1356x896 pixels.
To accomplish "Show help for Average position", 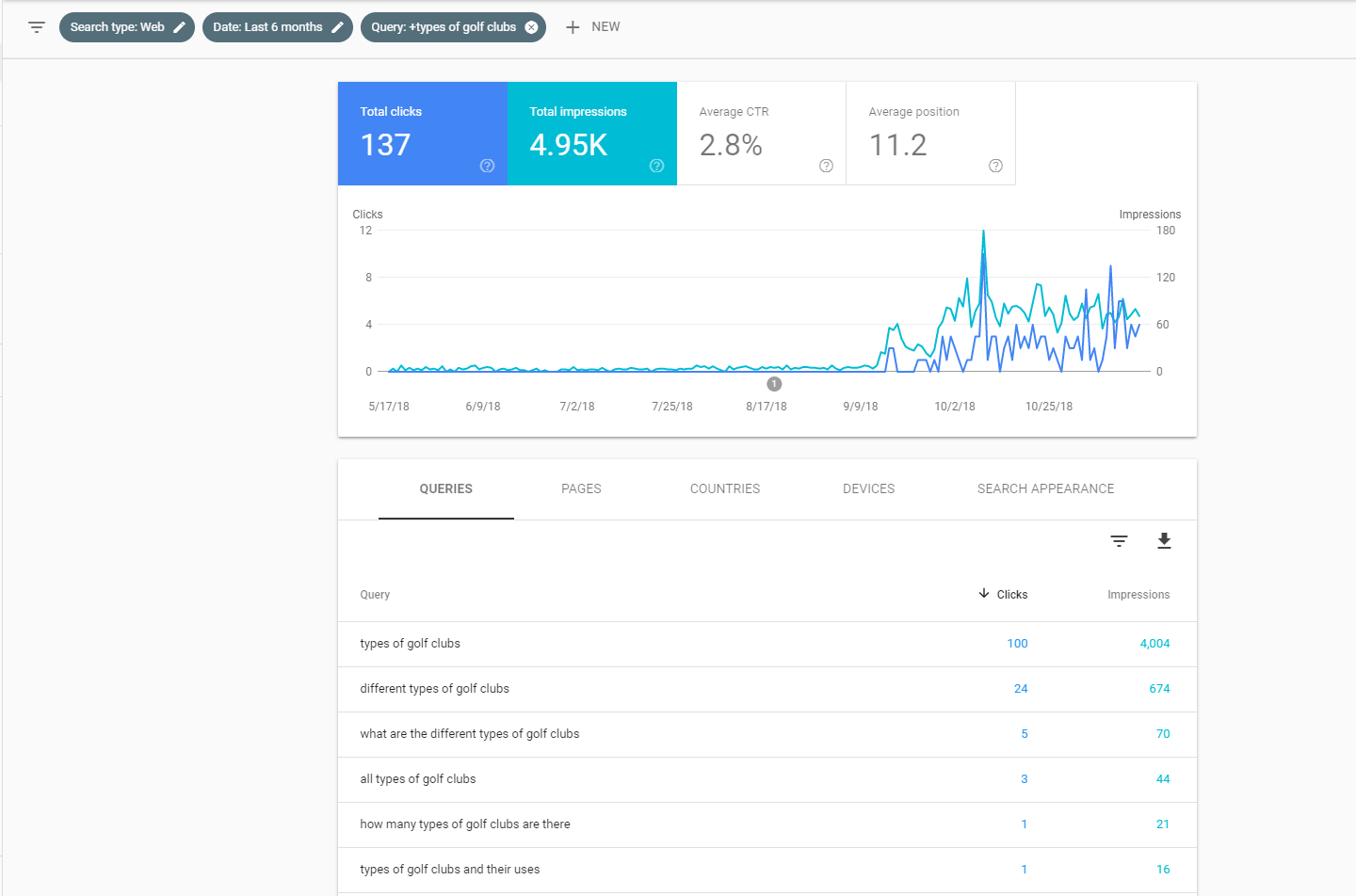I will (995, 166).
